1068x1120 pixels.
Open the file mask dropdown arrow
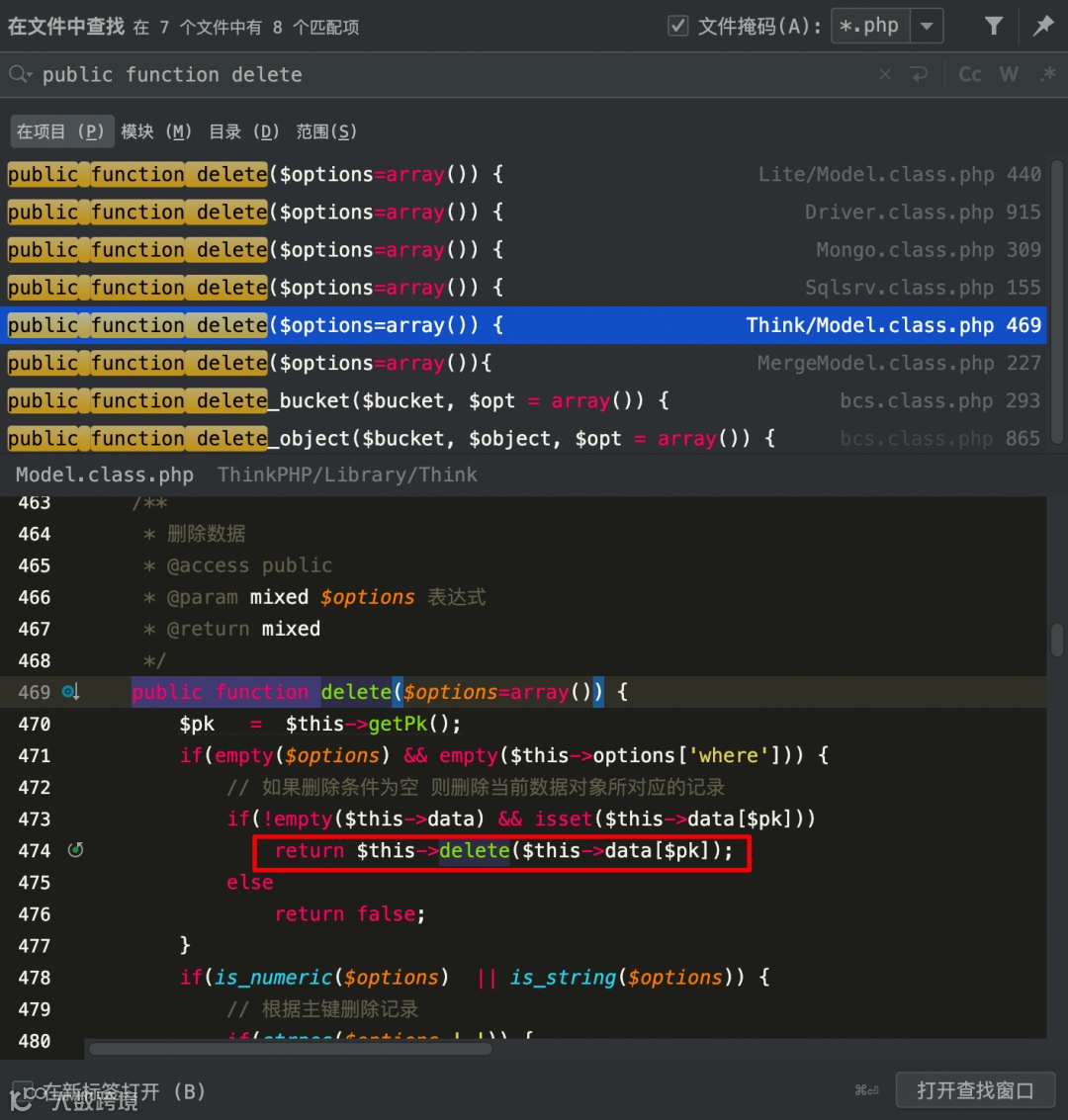click(x=927, y=27)
